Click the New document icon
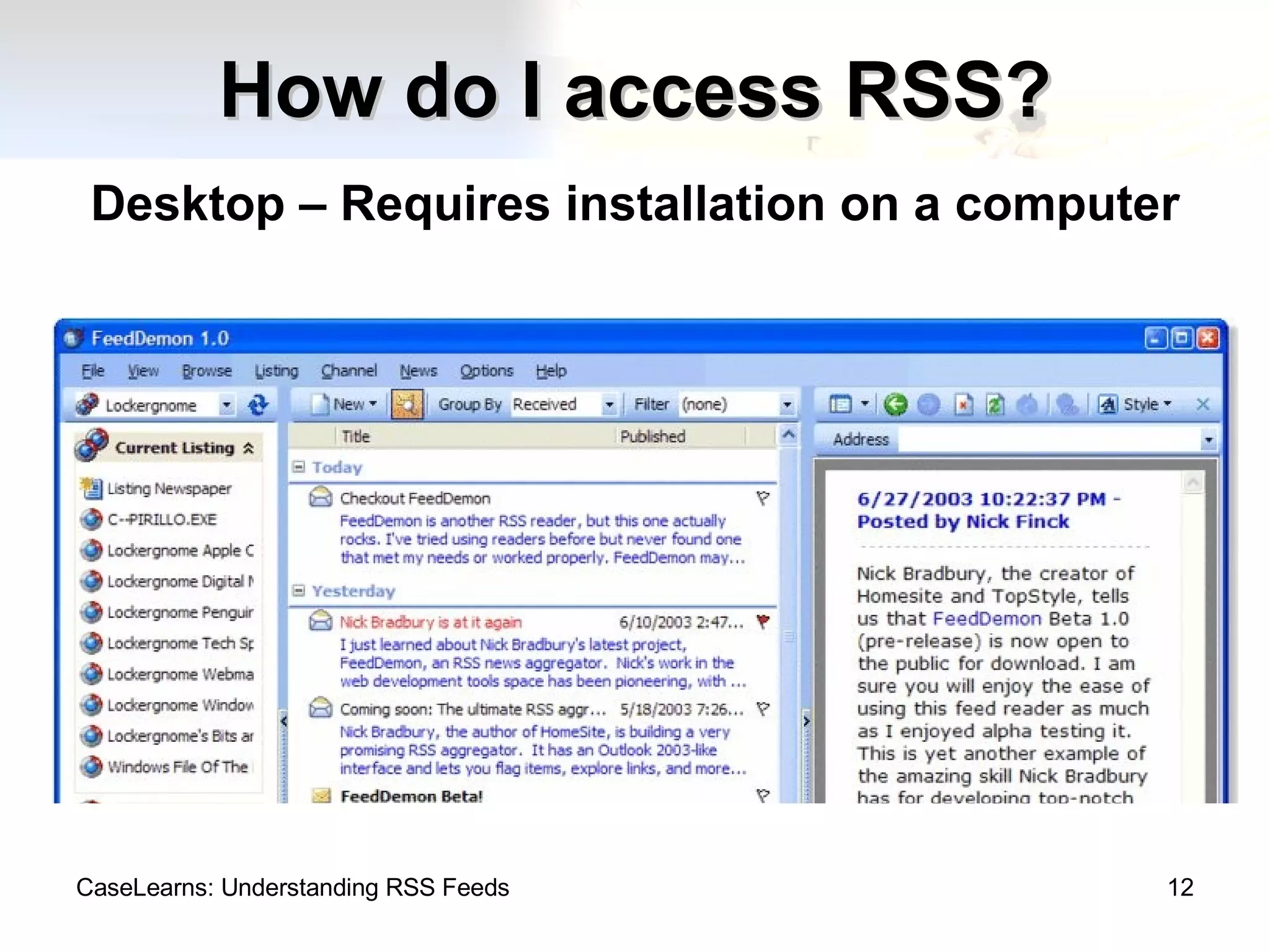This screenshot has height=952, width=1270. click(320, 404)
